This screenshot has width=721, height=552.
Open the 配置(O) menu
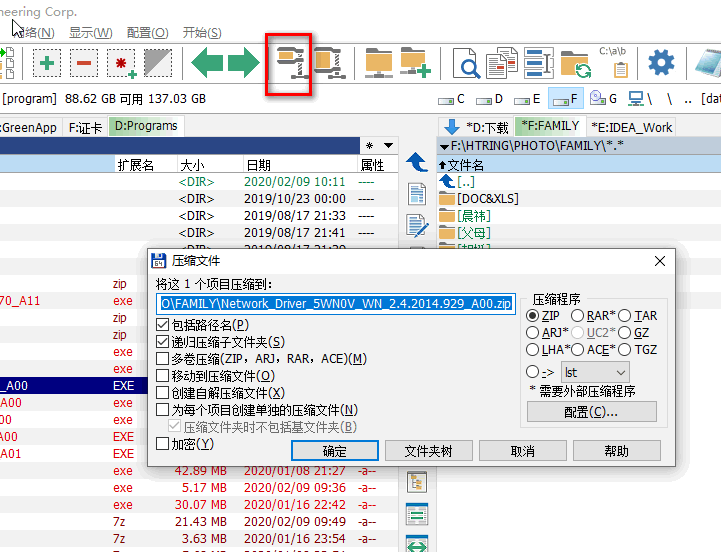[148, 33]
